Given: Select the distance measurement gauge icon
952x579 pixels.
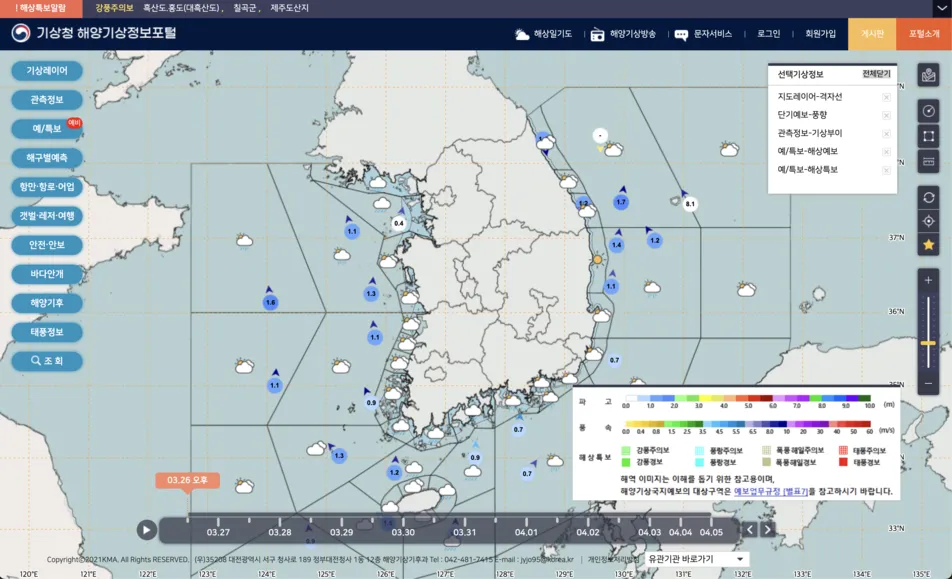Looking at the screenshot, I should pyautogui.click(x=928, y=111).
